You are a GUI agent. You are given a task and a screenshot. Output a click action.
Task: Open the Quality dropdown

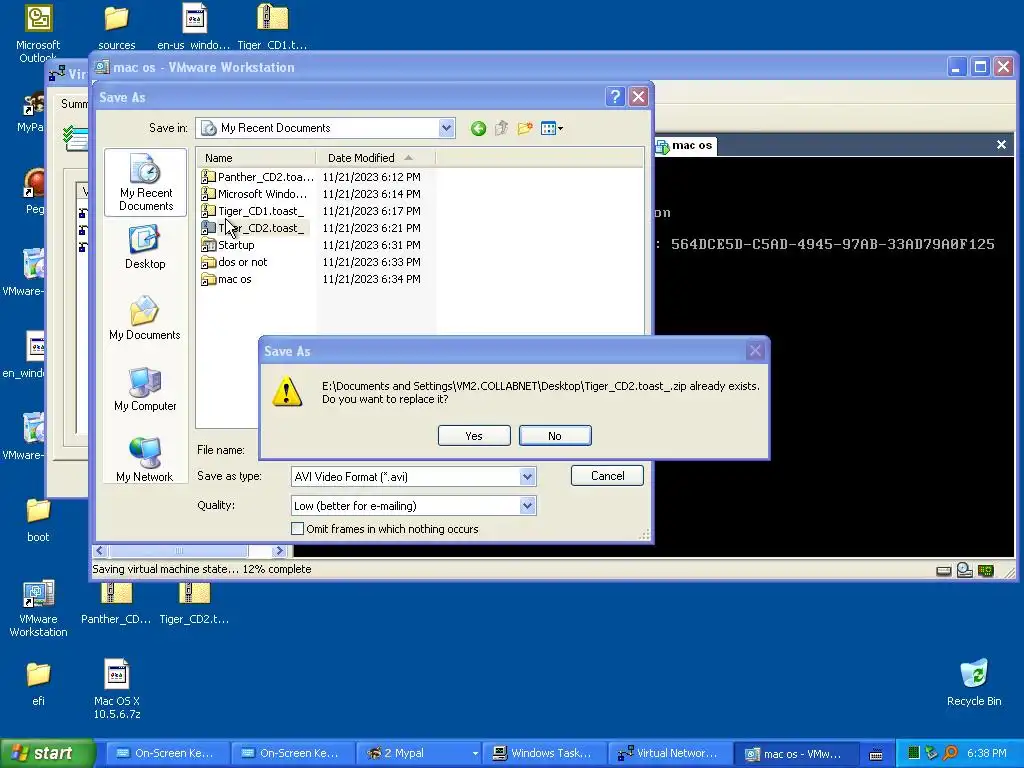528,505
